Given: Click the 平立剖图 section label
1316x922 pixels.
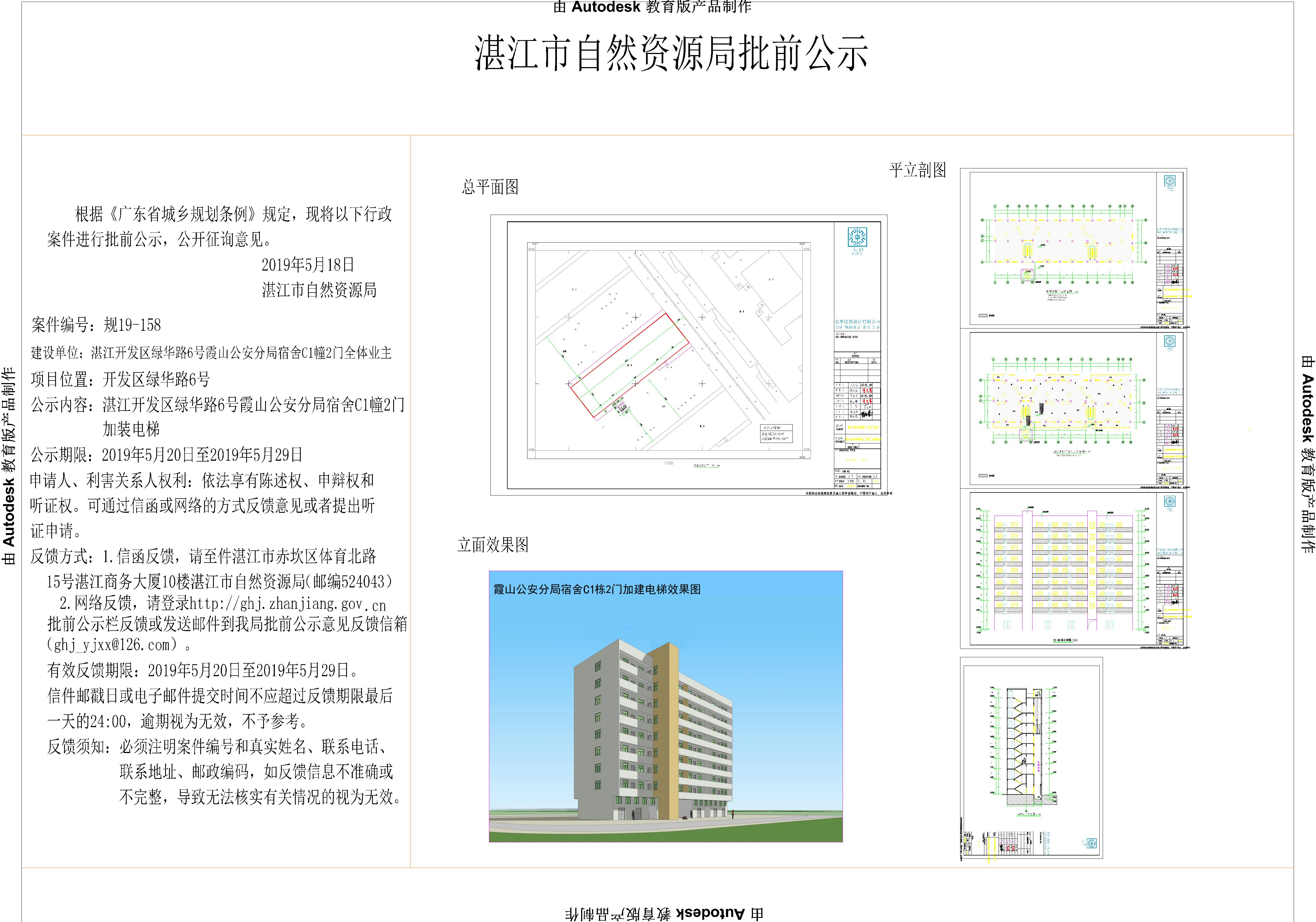Looking at the screenshot, I should pos(917,170).
